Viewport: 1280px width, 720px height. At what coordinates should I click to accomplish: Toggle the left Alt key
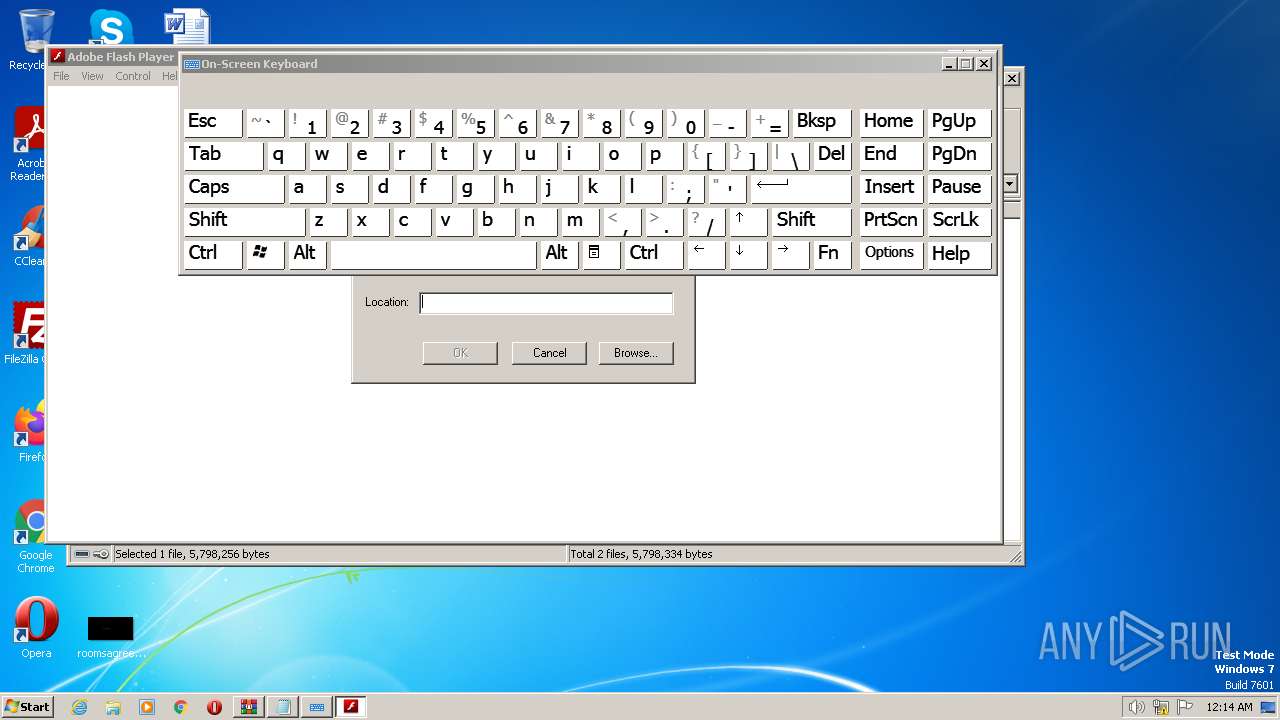(x=308, y=254)
